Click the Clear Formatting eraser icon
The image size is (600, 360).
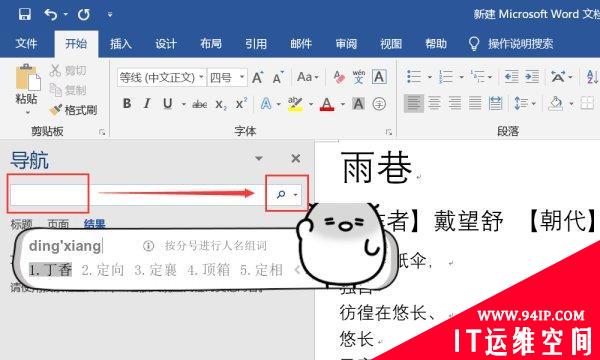339,77
